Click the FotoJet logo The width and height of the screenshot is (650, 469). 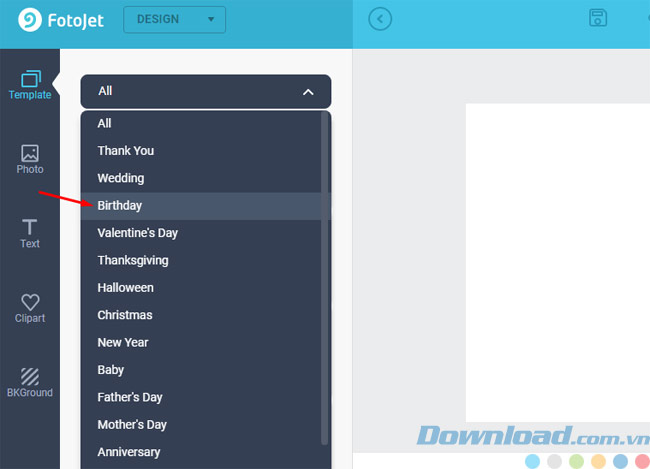[60, 20]
